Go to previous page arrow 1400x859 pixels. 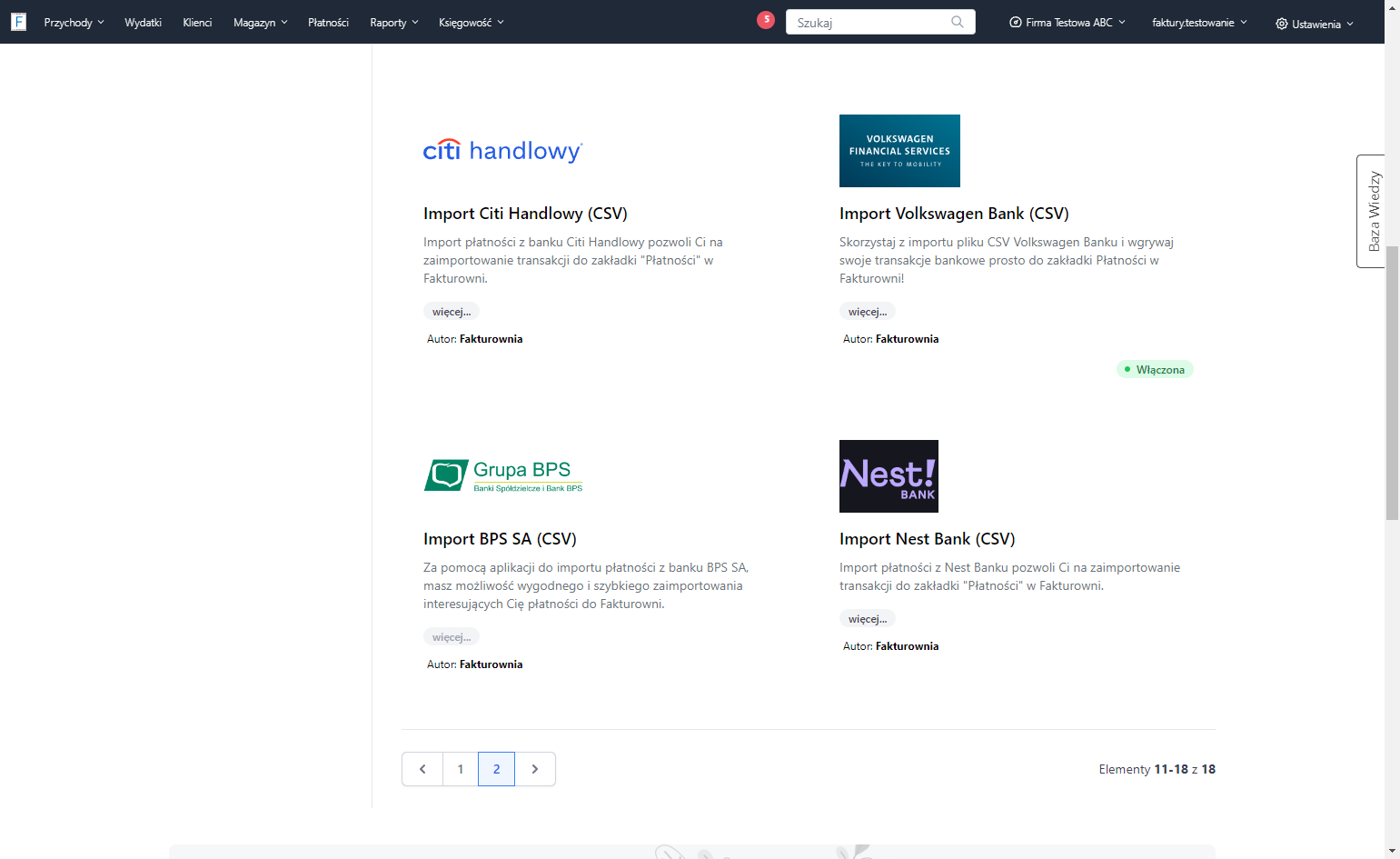click(x=422, y=769)
